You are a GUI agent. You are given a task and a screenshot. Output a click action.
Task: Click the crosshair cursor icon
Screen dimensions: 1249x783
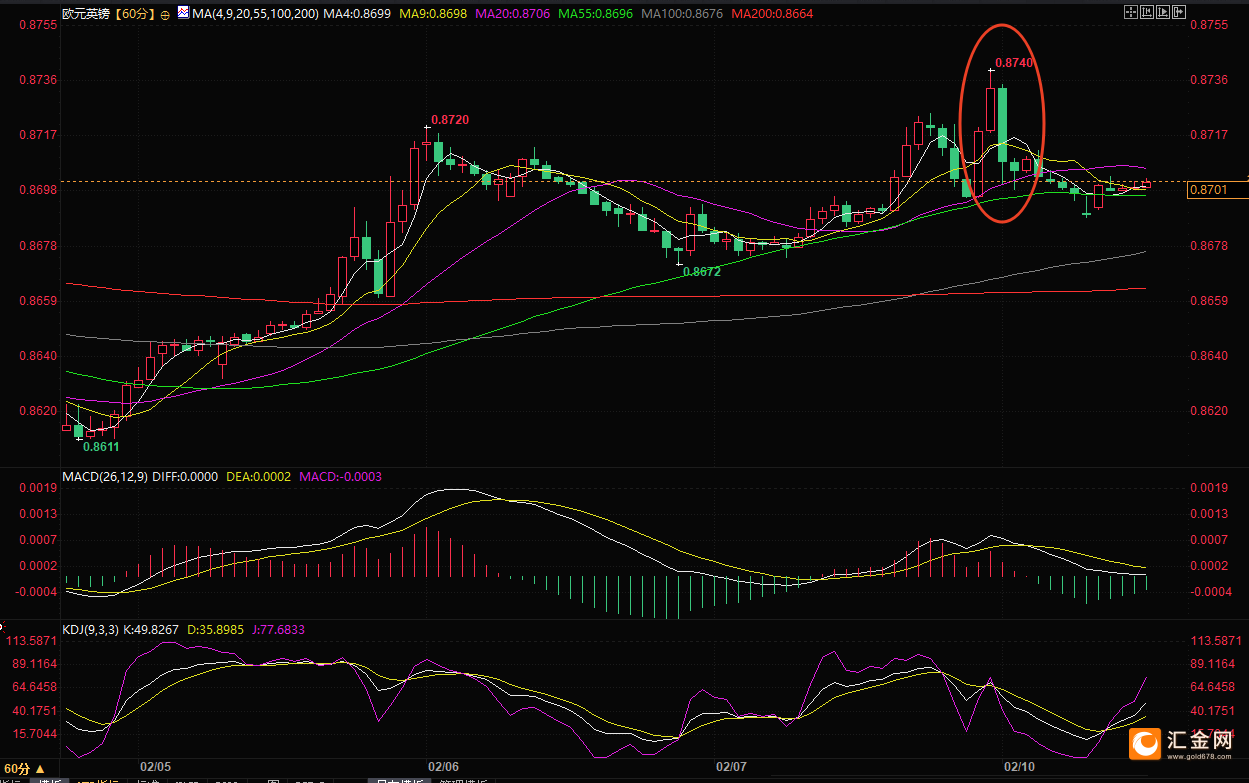pos(1131,12)
